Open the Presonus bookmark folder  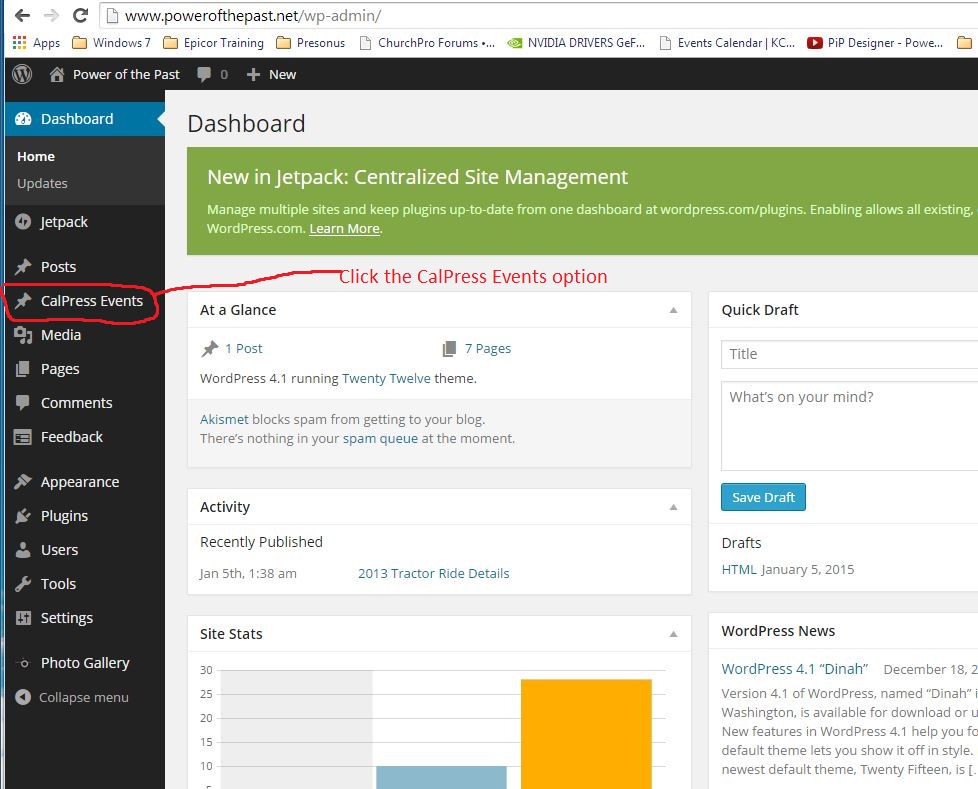[x=311, y=42]
